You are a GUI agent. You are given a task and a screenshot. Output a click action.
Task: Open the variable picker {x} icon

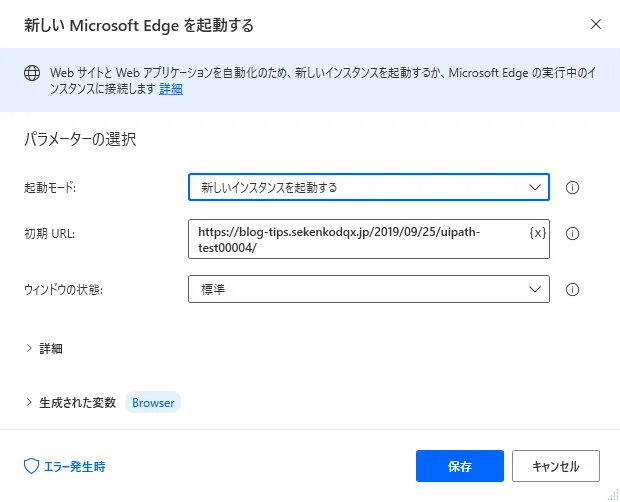pos(538,233)
